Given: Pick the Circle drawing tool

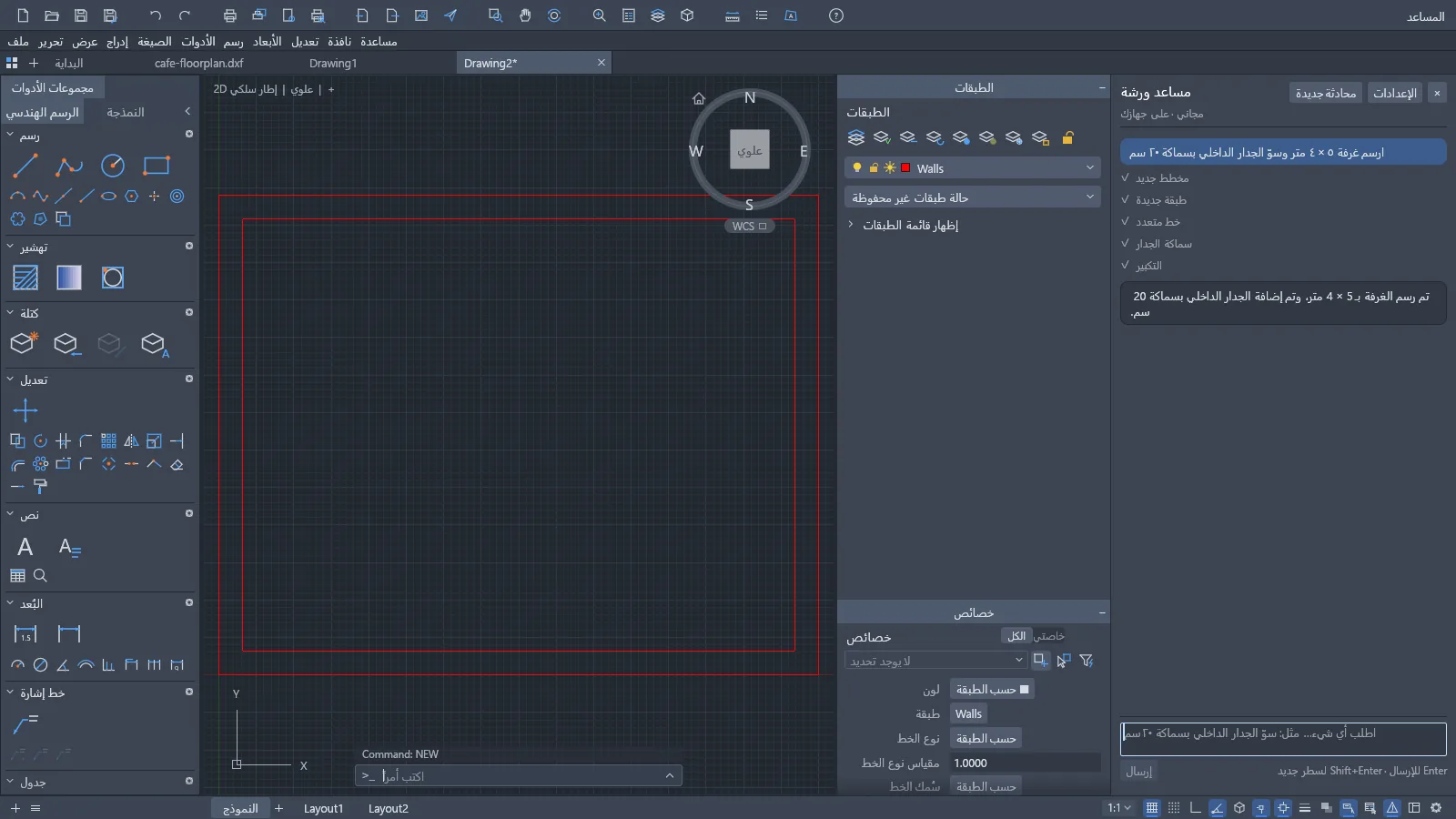Looking at the screenshot, I should pyautogui.click(x=113, y=166).
